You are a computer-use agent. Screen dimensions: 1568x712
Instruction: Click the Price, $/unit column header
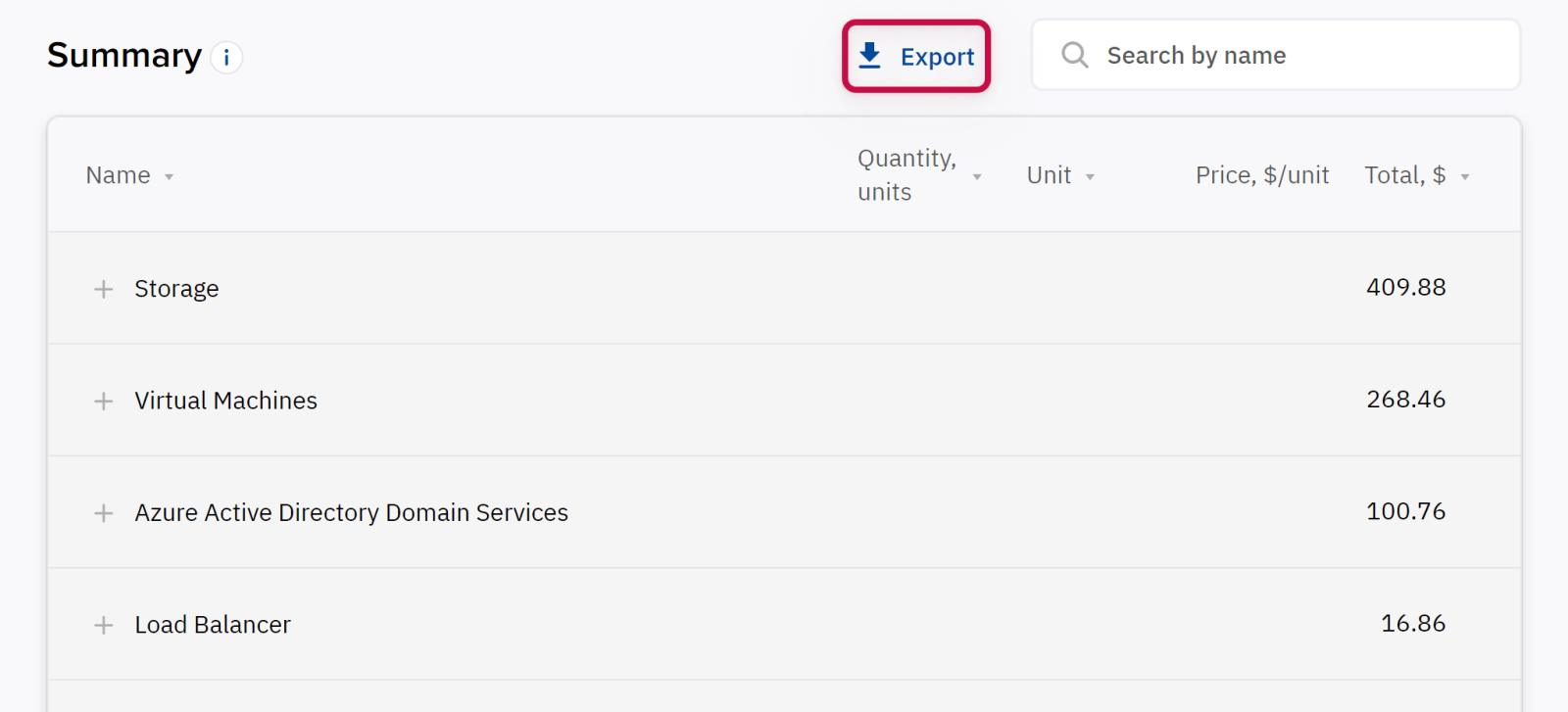pyautogui.click(x=1261, y=175)
